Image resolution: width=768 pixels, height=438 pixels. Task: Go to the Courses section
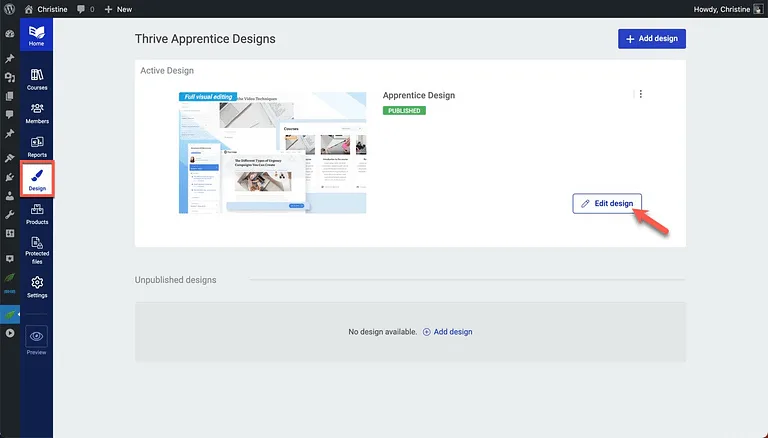tap(37, 79)
